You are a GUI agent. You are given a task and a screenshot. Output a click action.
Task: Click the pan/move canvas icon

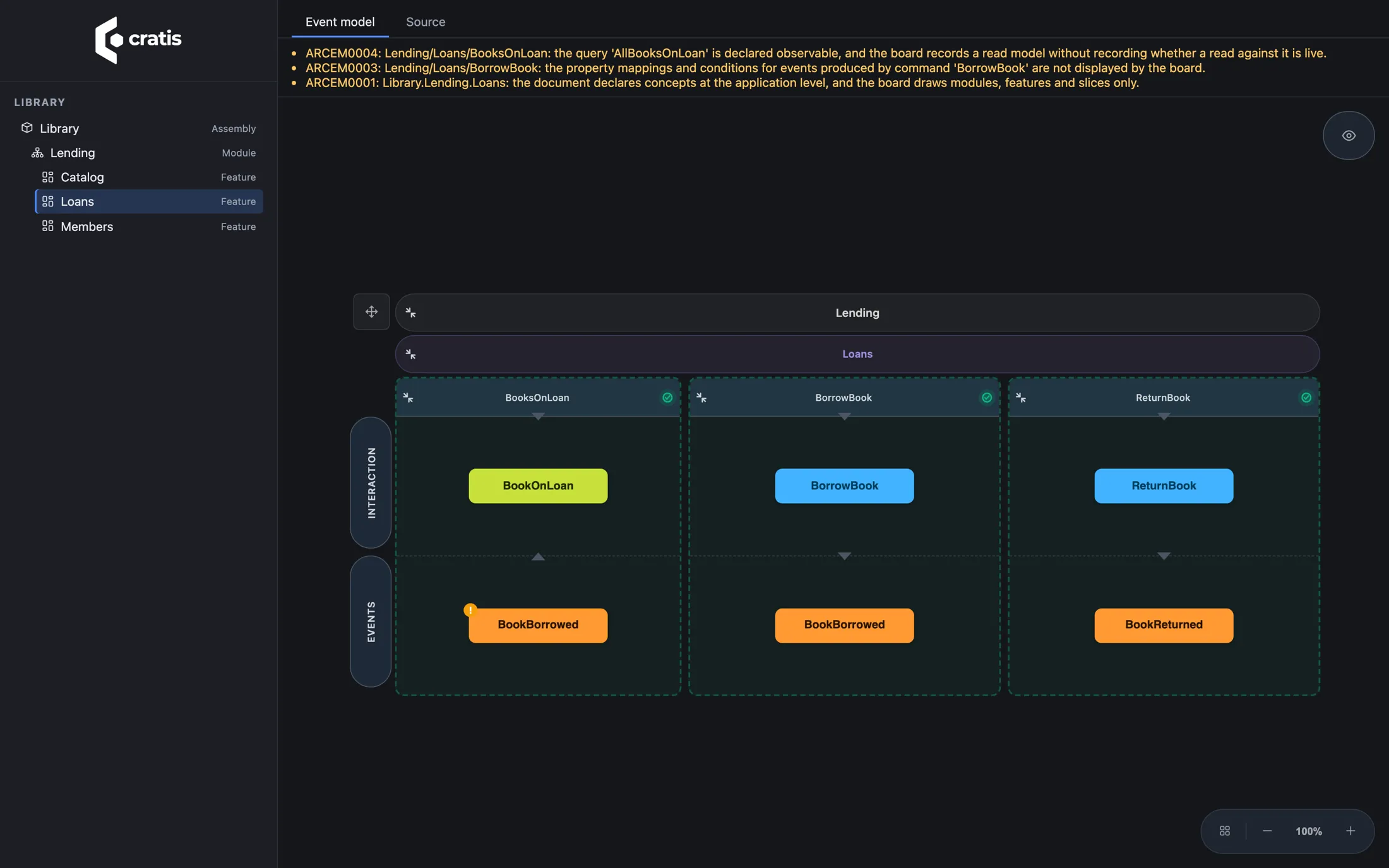click(371, 312)
